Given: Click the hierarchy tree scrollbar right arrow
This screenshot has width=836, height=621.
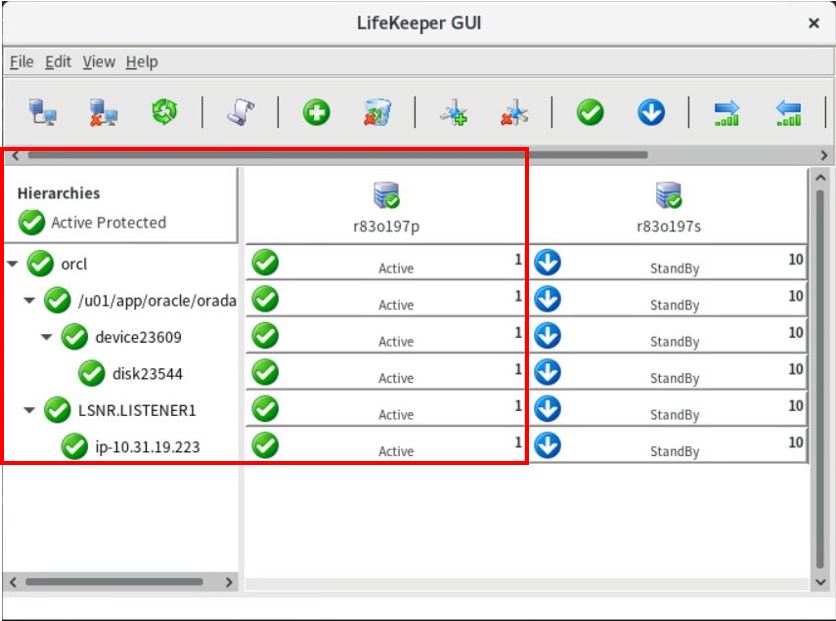Looking at the screenshot, I should click(x=229, y=582).
